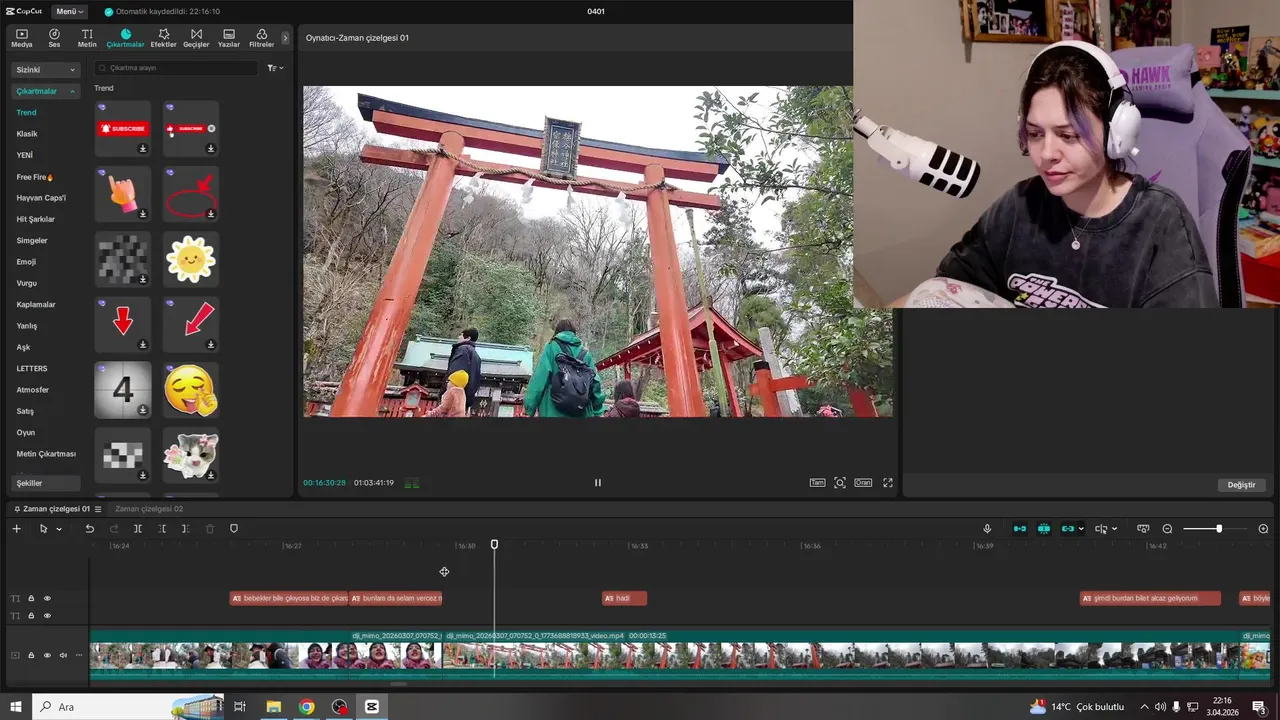Image resolution: width=1280 pixels, height=720 pixels.
Task: Zoom out the timeline
Action: coord(1167,529)
